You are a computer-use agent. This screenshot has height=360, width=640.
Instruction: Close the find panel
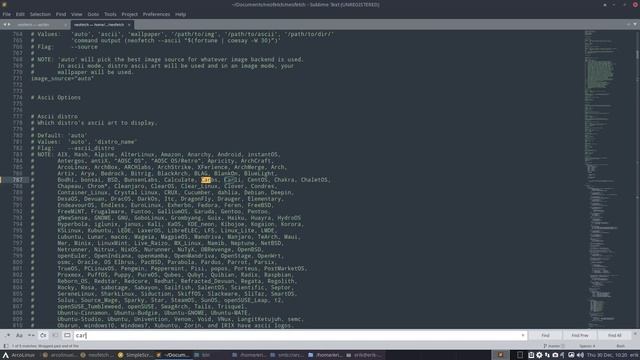pyautogui.click(x=635, y=333)
